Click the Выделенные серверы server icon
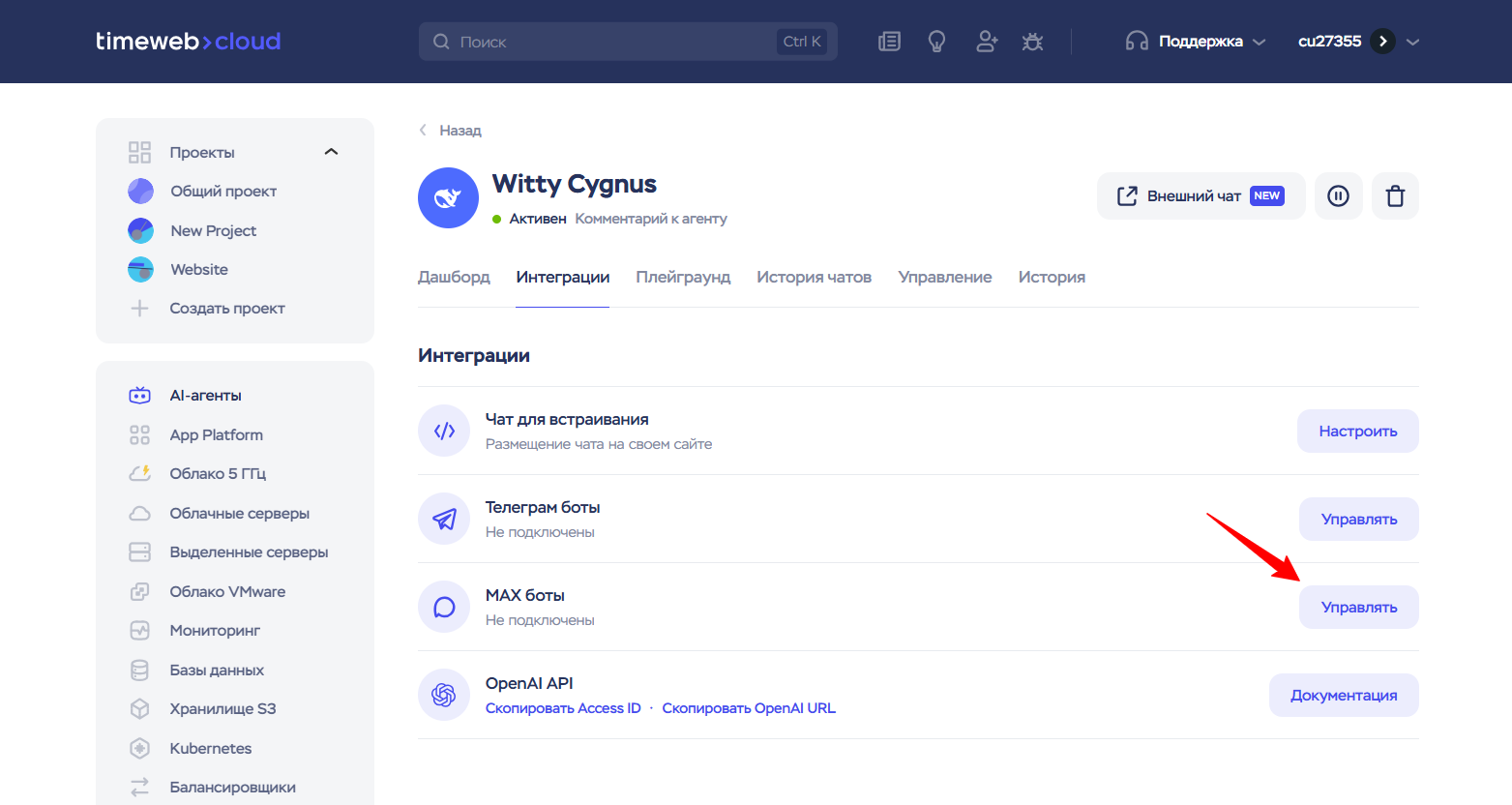 pos(139,552)
